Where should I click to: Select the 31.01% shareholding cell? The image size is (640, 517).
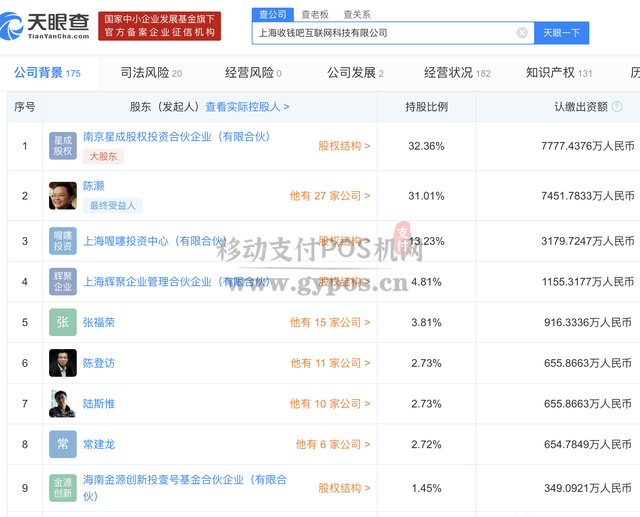click(427, 196)
